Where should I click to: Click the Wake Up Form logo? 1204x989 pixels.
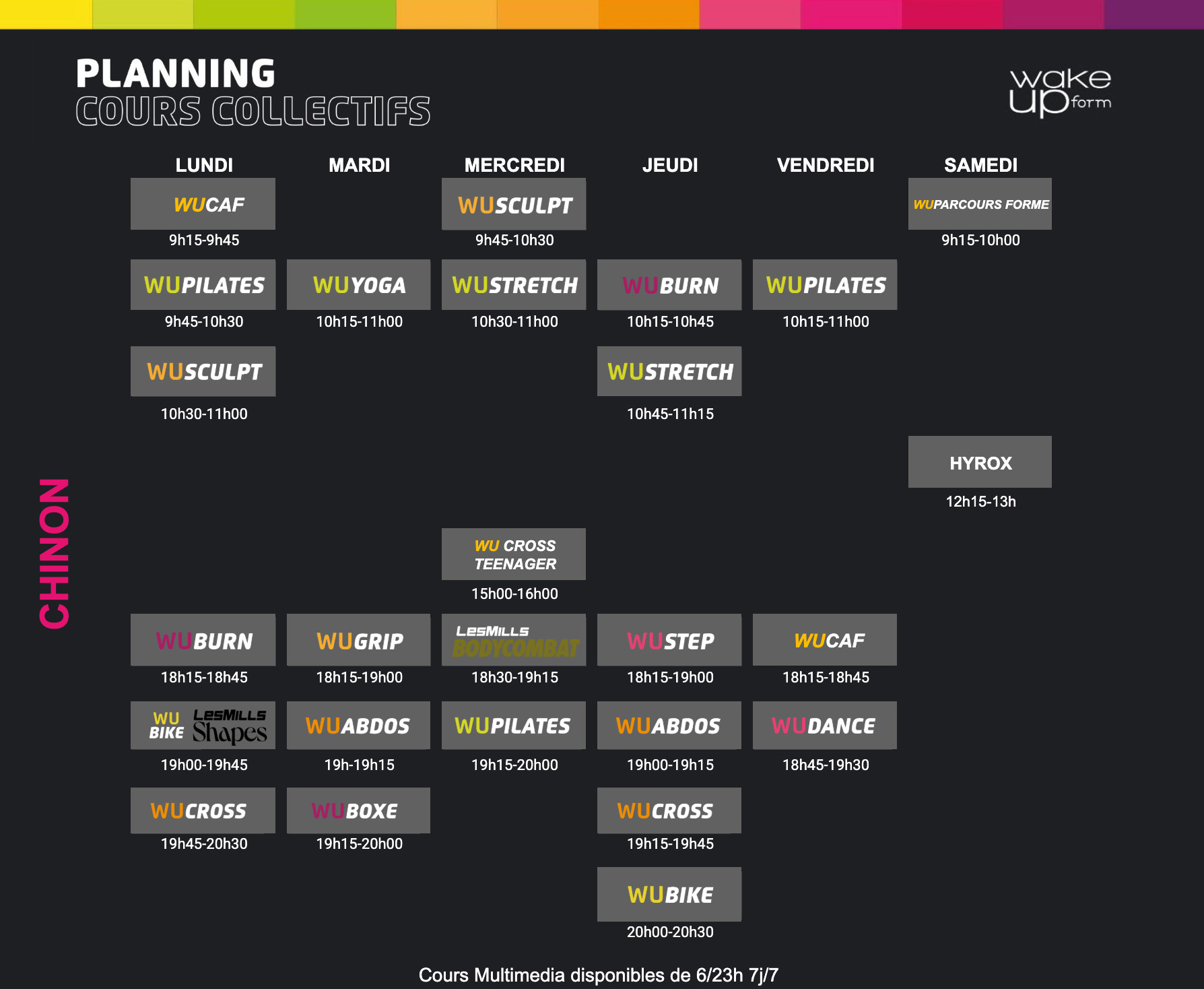(1059, 92)
